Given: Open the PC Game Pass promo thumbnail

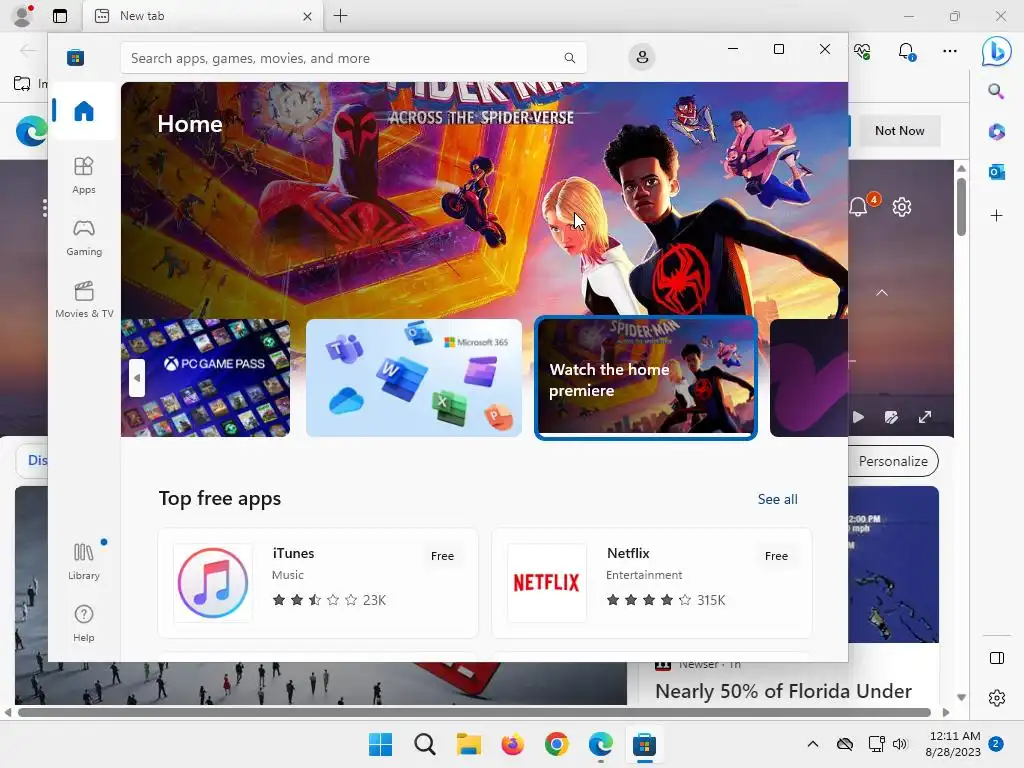Looking at the screenshot, I should click(x=206, y=377).
